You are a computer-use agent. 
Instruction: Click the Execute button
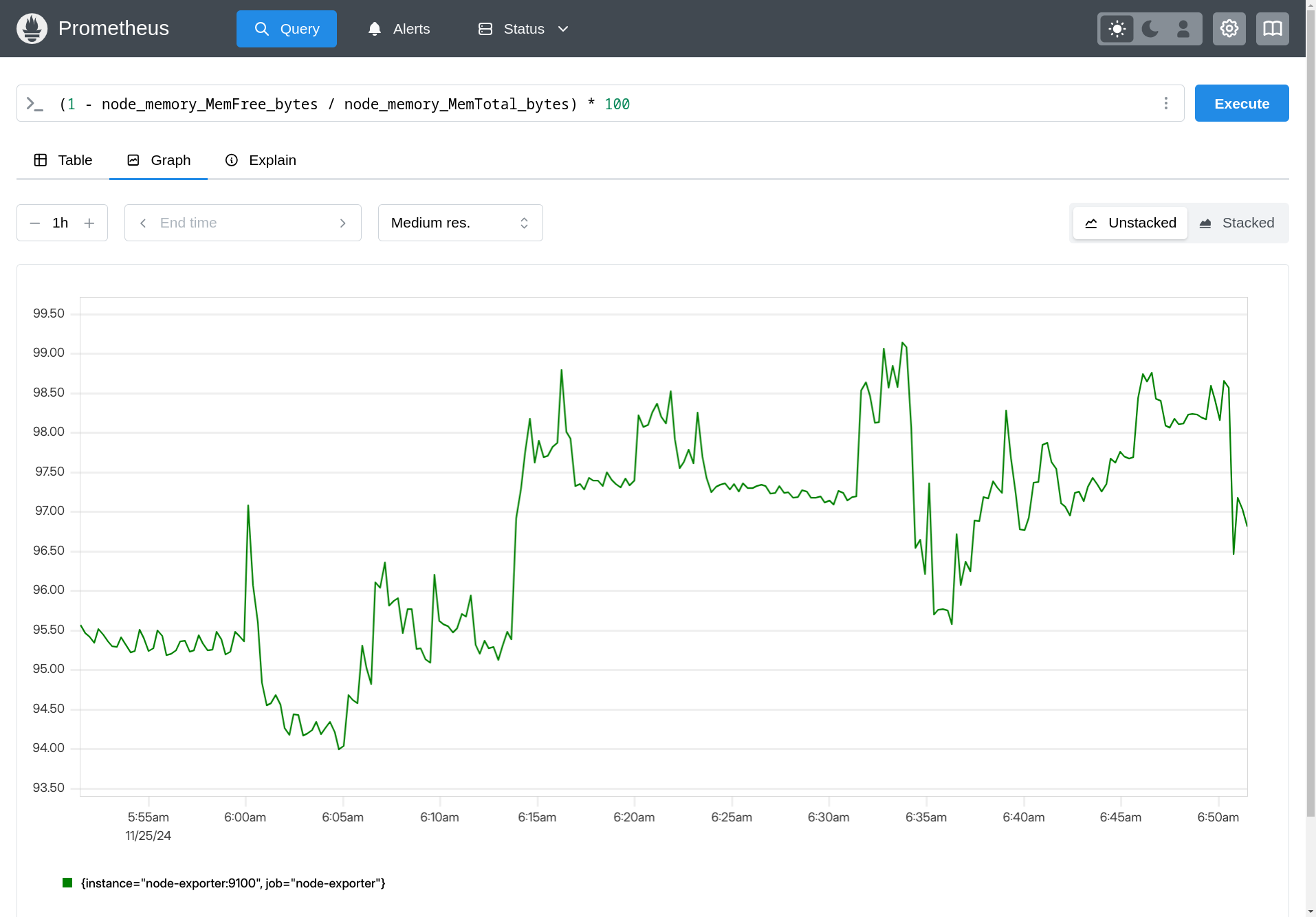point(1241,103)
